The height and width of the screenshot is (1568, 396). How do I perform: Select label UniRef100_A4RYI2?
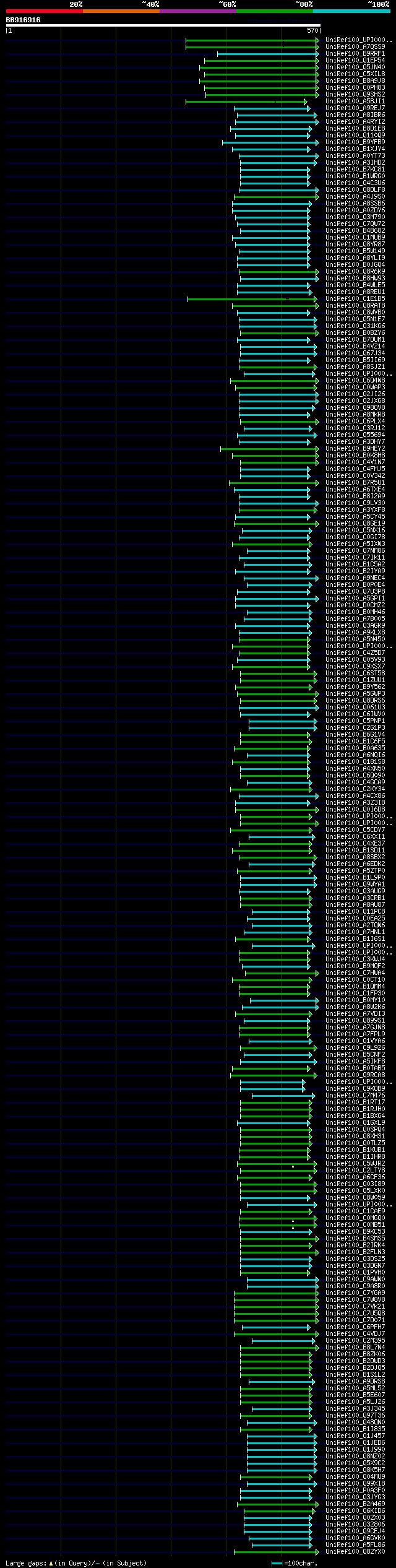[x=355, y=122]
